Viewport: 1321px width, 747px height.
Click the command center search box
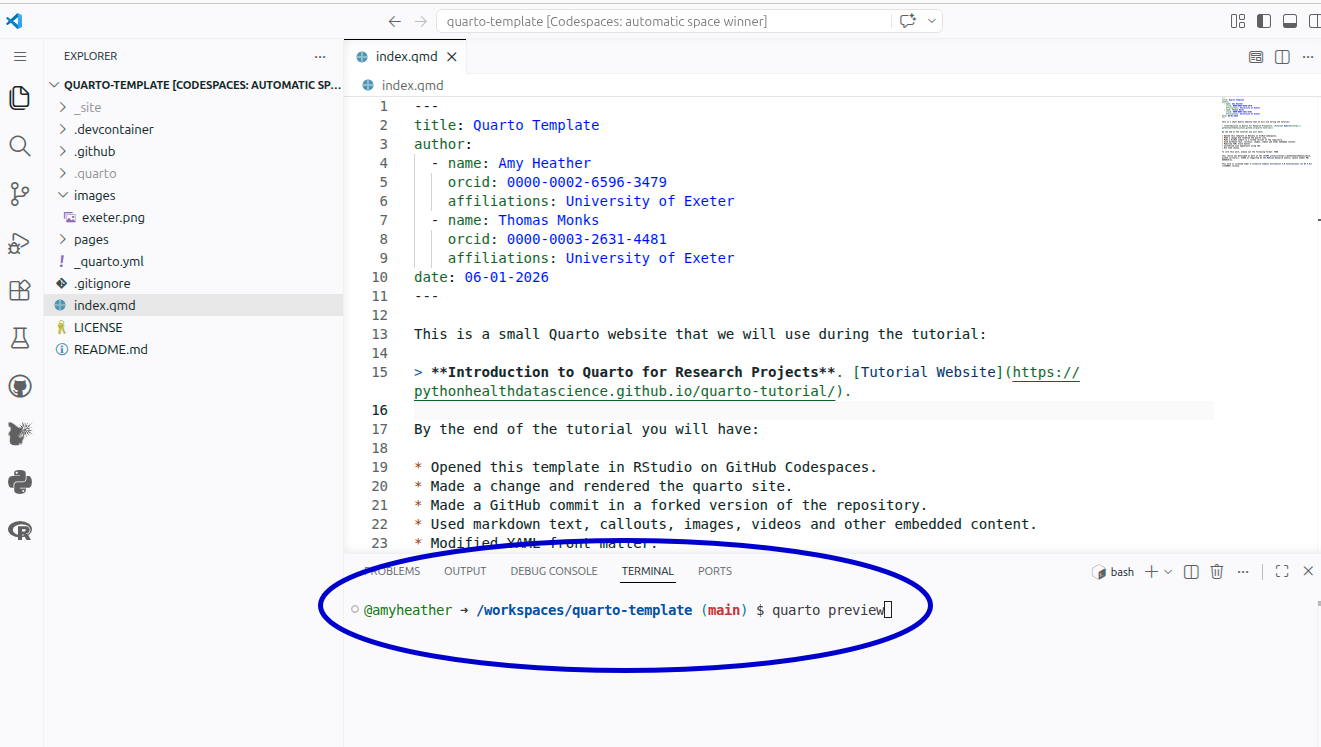pyautogui.click(x=664, y=21)
